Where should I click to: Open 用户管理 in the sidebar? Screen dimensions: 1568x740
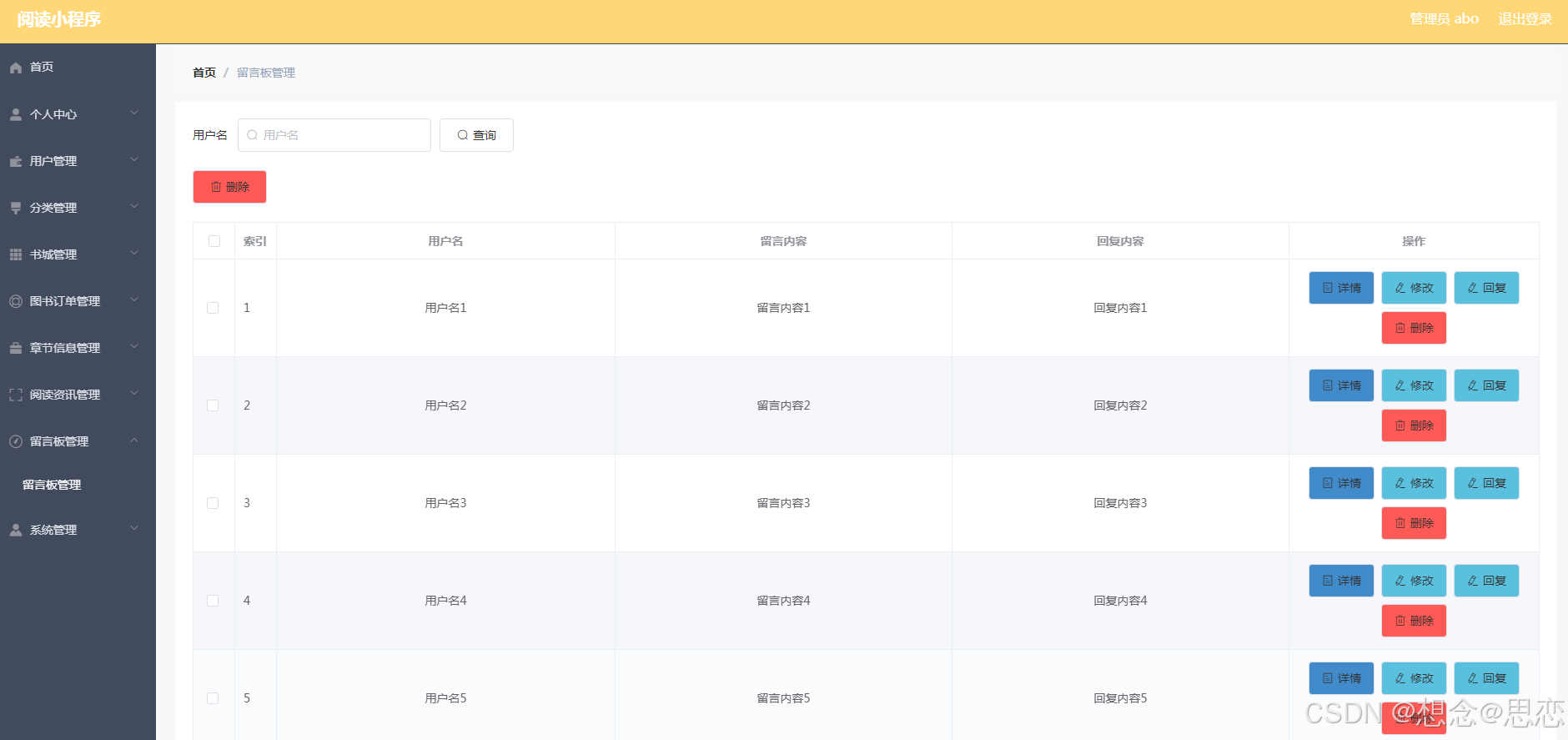pos(78,161)
